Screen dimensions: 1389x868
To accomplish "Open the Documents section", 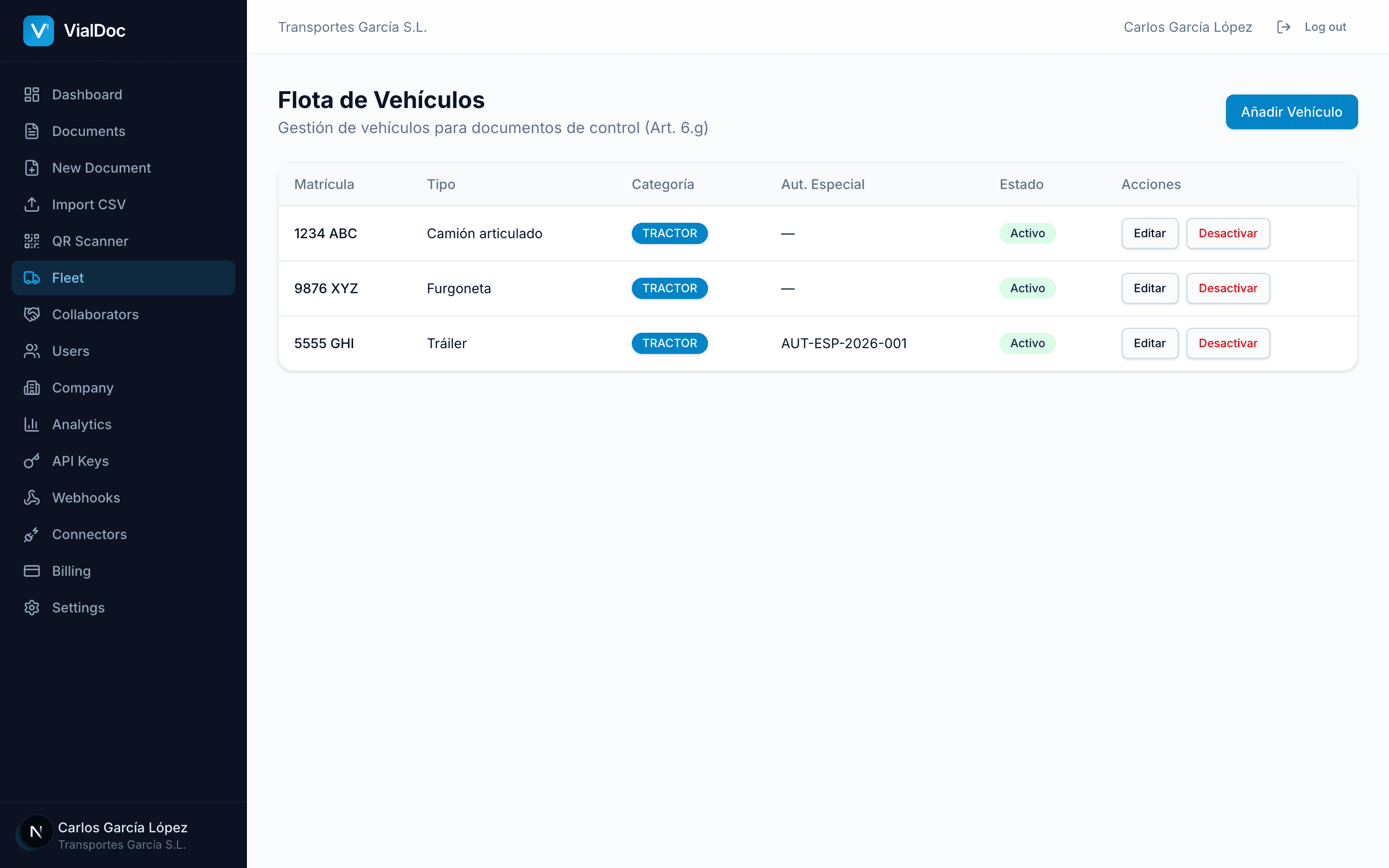I will pyautogui.click(x=88, y=131).
